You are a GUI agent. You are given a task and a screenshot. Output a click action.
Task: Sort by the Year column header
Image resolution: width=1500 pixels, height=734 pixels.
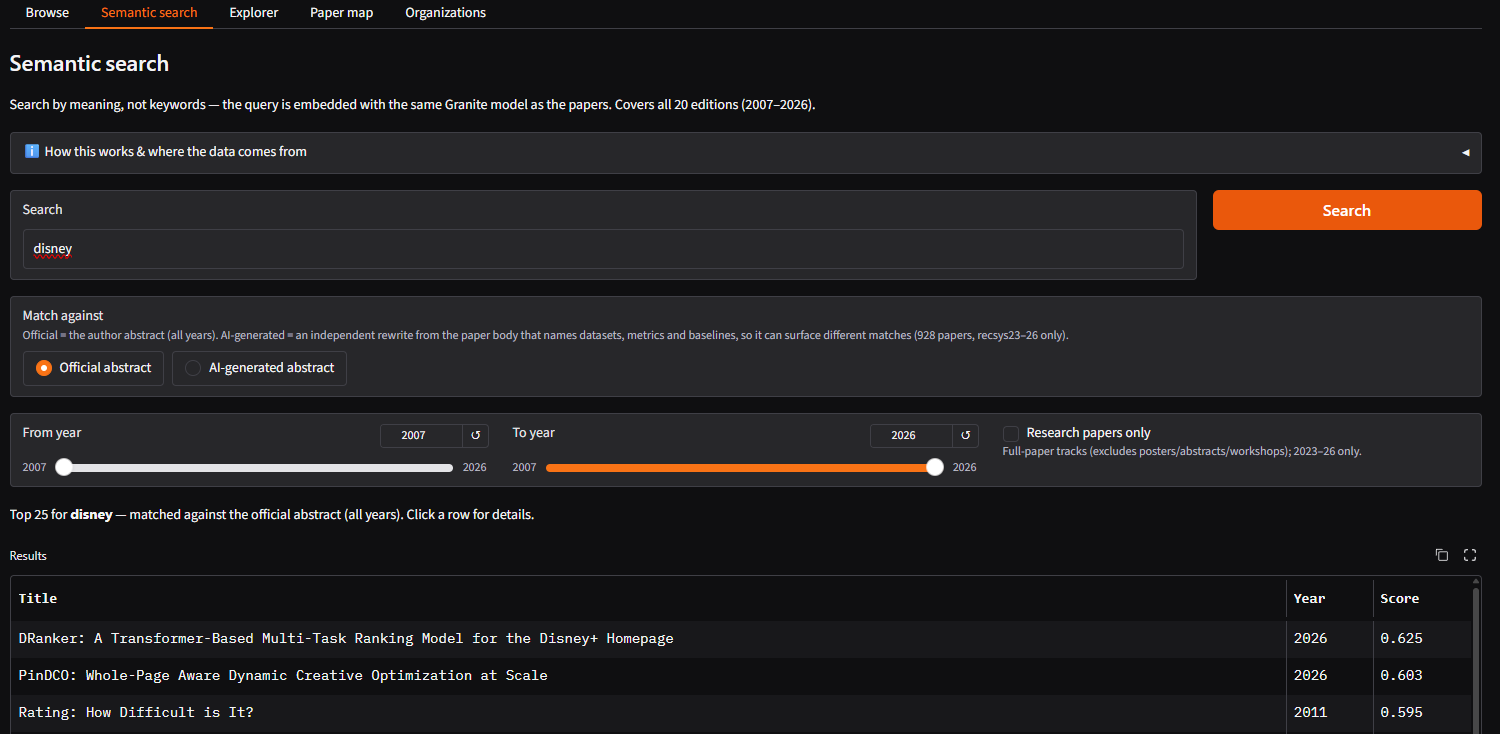1329,598
